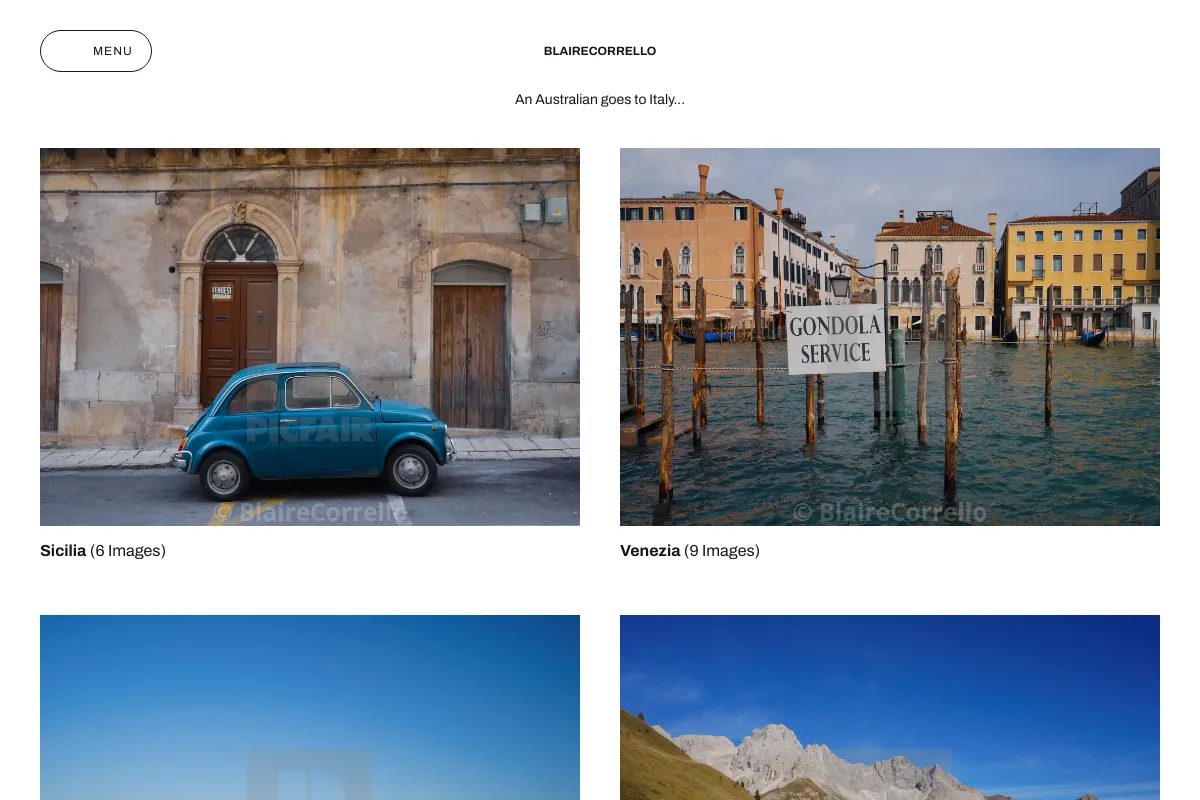Select the '(9 Images)' count text
Image resolution: width=1200 pixels, height=800 pixels.
pos(722,551)
